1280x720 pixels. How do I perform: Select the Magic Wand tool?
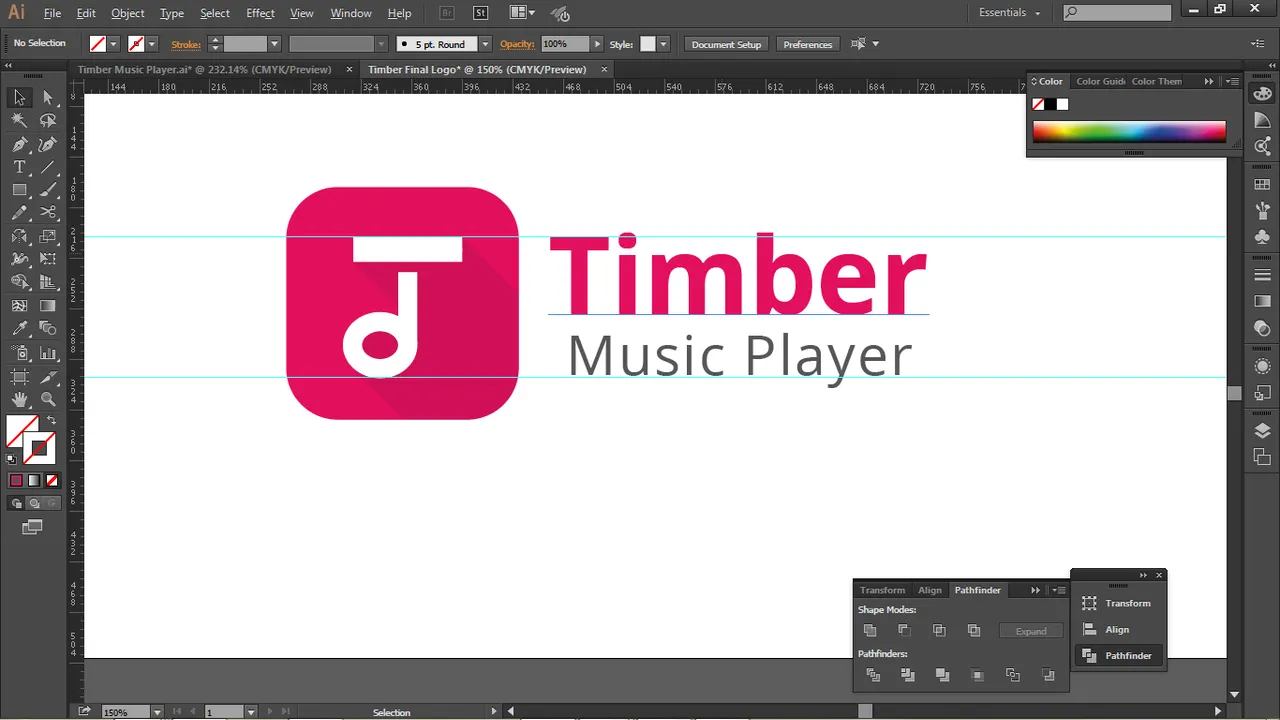tap(19, 120)
